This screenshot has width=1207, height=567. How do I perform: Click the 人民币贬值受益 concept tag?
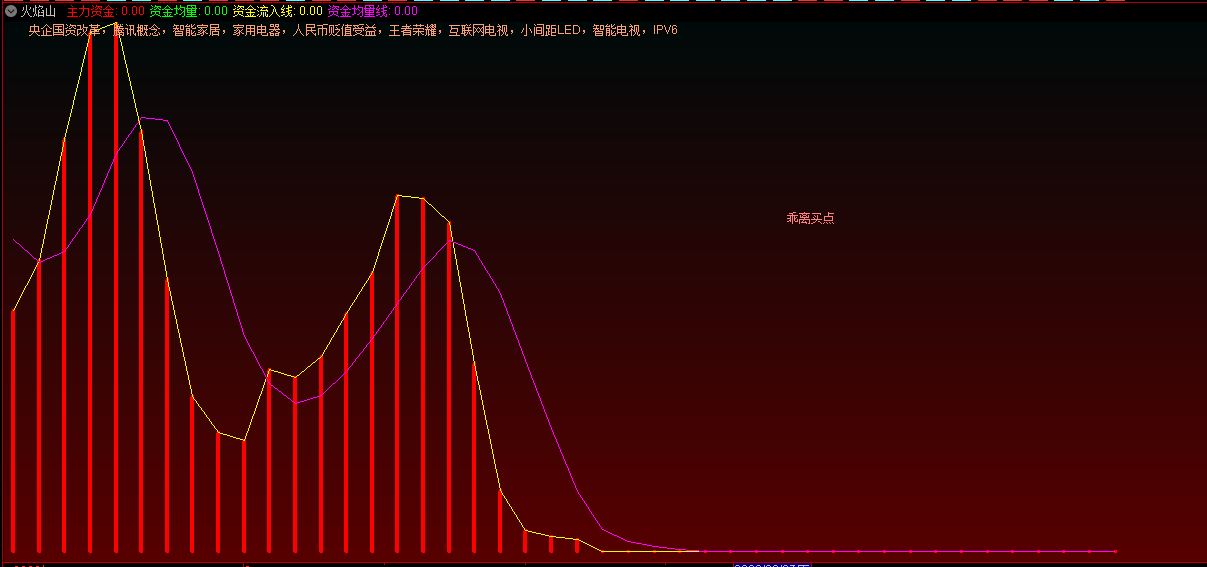tap(334, 31)
